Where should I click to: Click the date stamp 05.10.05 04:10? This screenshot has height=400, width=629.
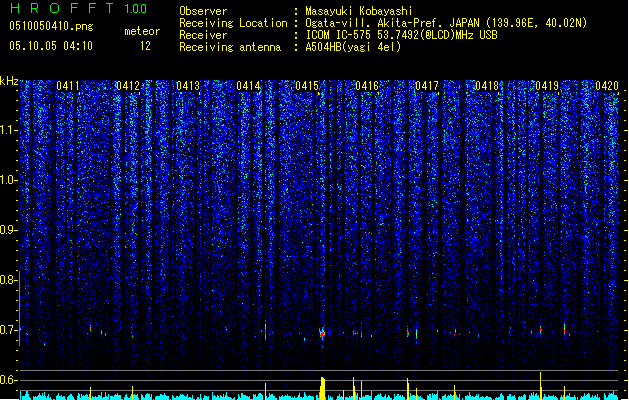[51, 46]
